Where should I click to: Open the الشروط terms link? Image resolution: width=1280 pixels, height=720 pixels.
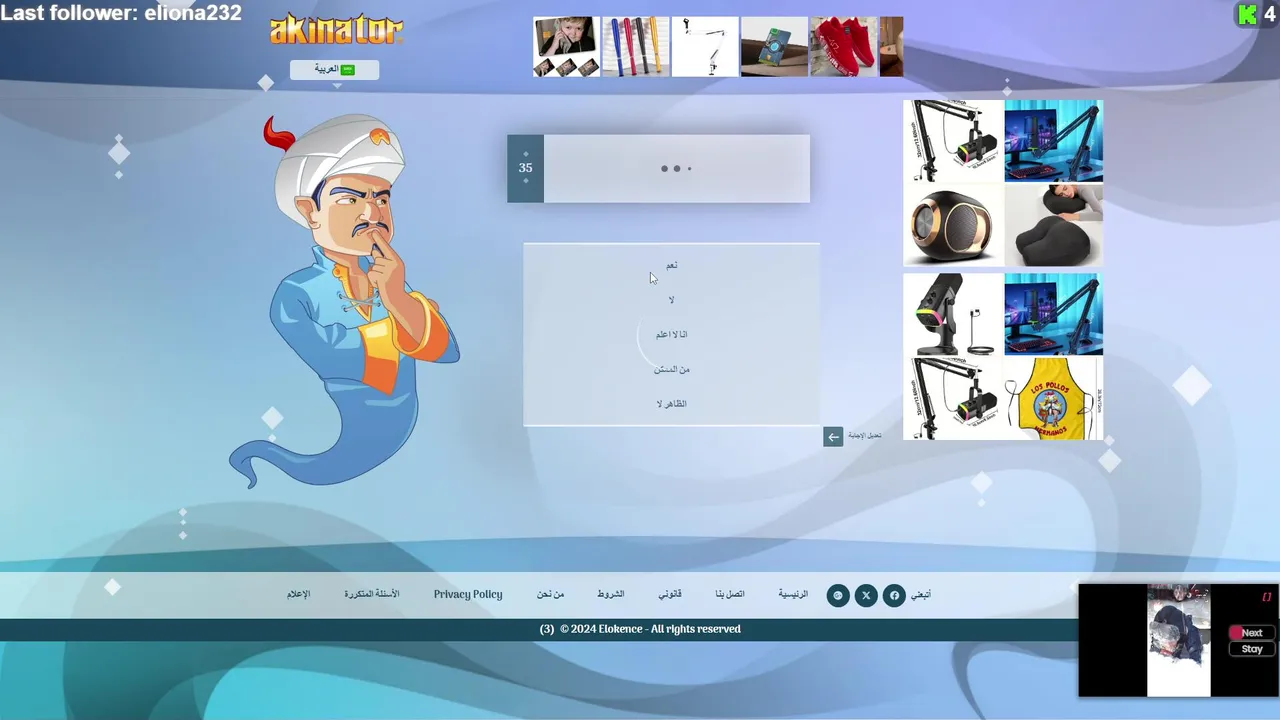tap(611, 594)
